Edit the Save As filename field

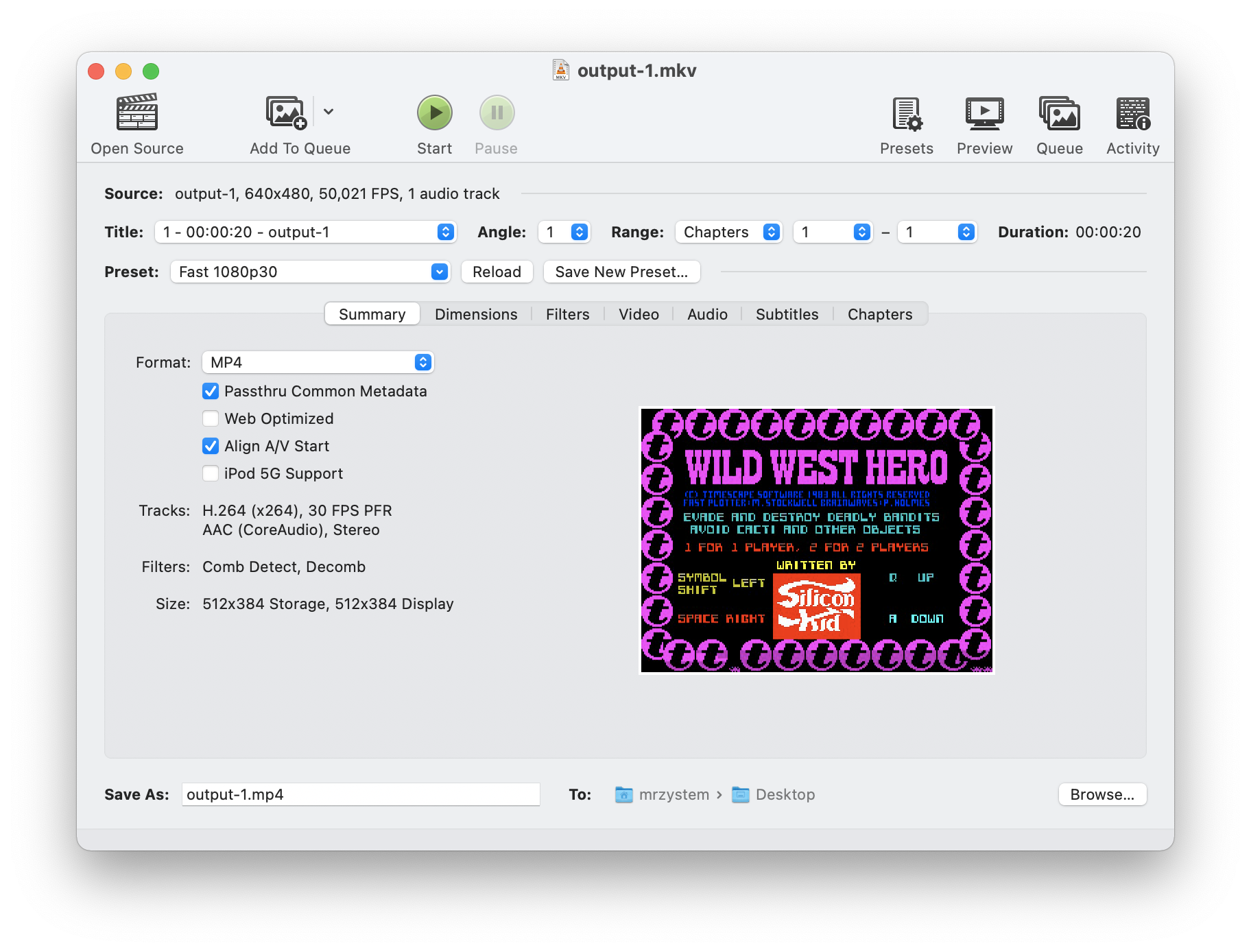pos(361,794)
